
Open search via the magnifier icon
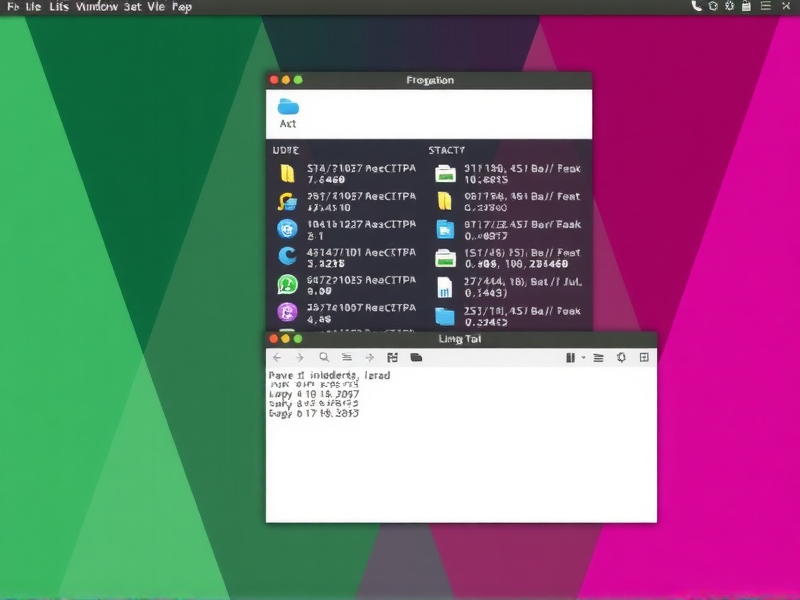coord(324,357)
